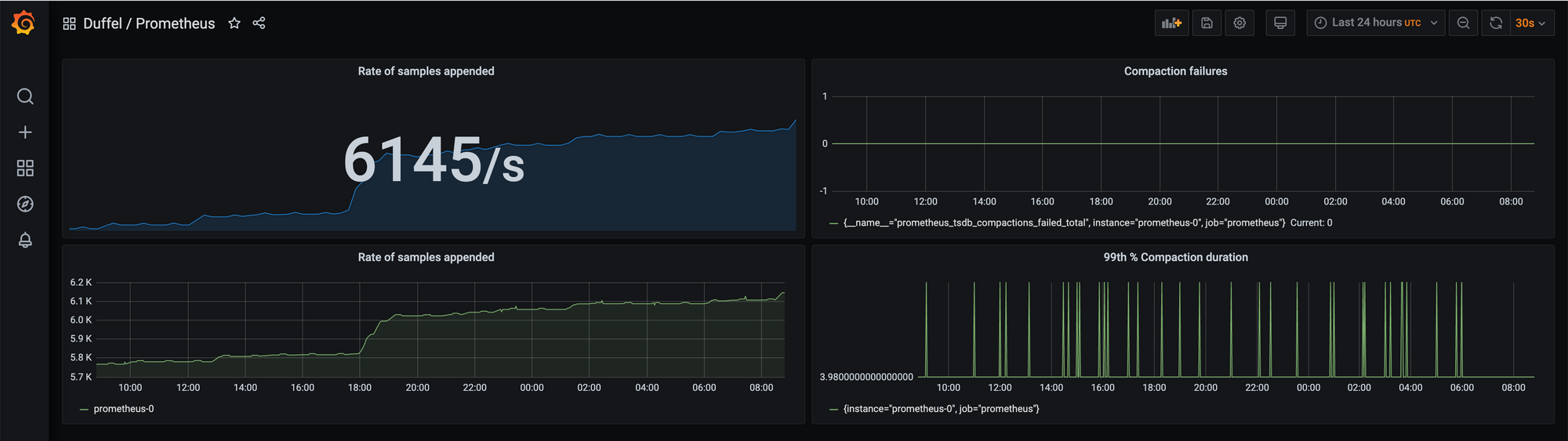Screen dimensions: 1568x441
Task: Open the Grafana home logo
Action: [24, 23]
